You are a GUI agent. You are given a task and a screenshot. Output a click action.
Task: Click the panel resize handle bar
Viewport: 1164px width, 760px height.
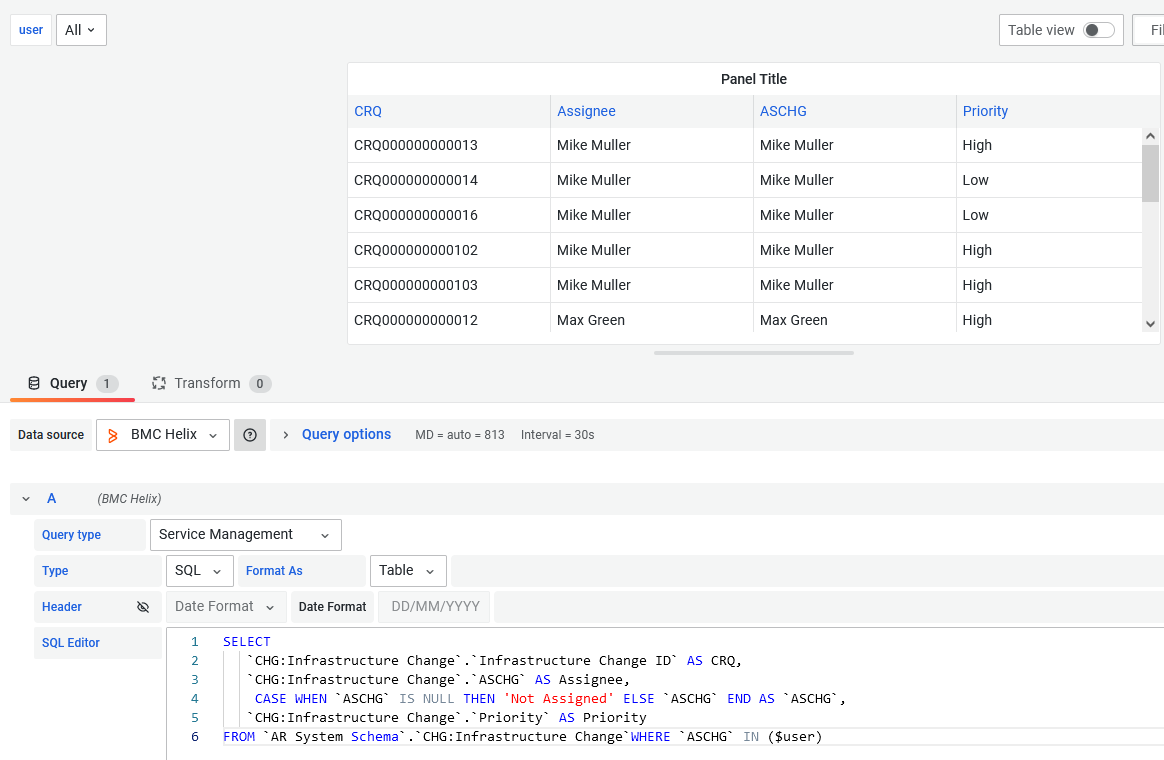[x=753, y=353]
